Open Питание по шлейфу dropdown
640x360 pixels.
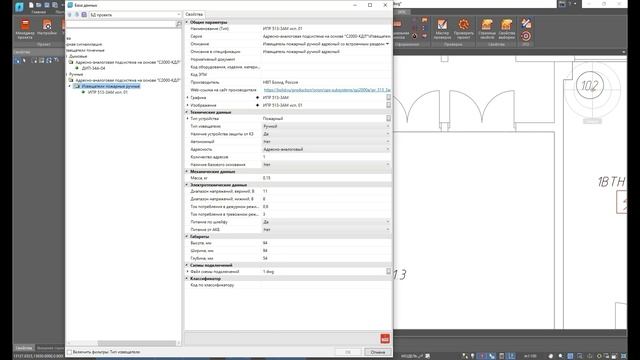[388, 222]
